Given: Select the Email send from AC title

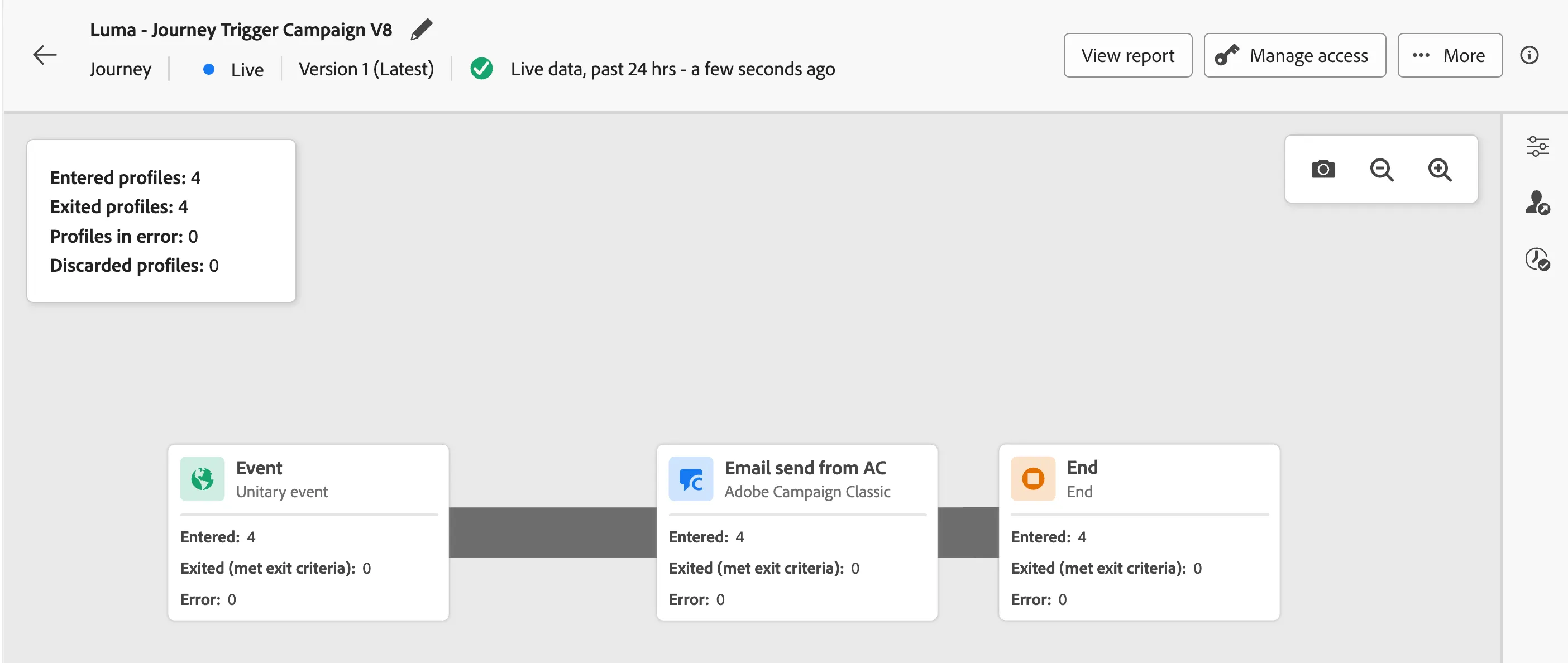Looking at the screenshot, I should [x=805, y=467].
